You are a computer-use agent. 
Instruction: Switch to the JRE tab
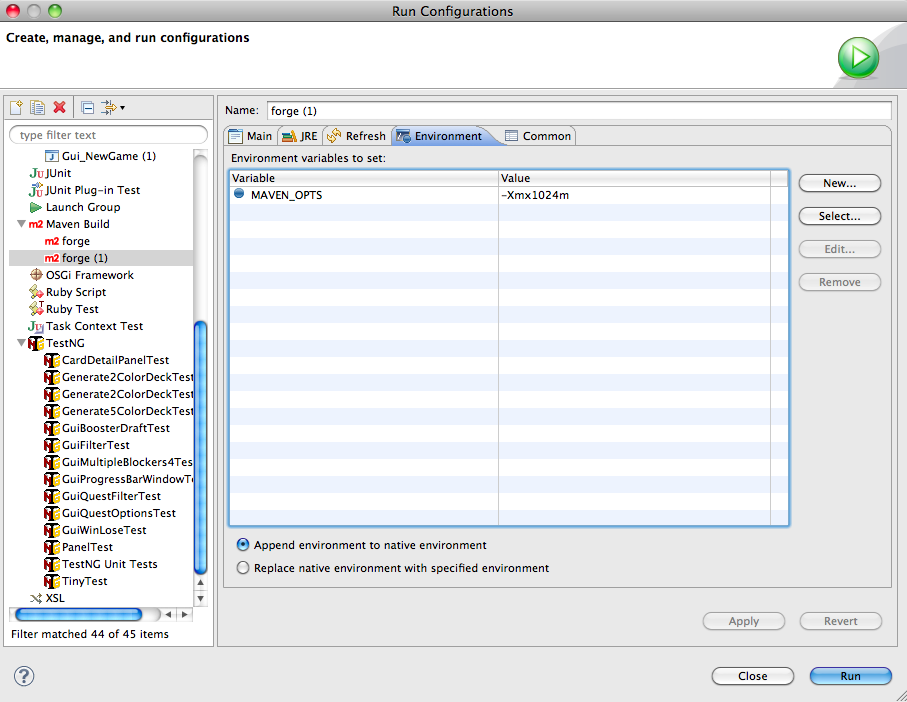(x=300, y=136)
